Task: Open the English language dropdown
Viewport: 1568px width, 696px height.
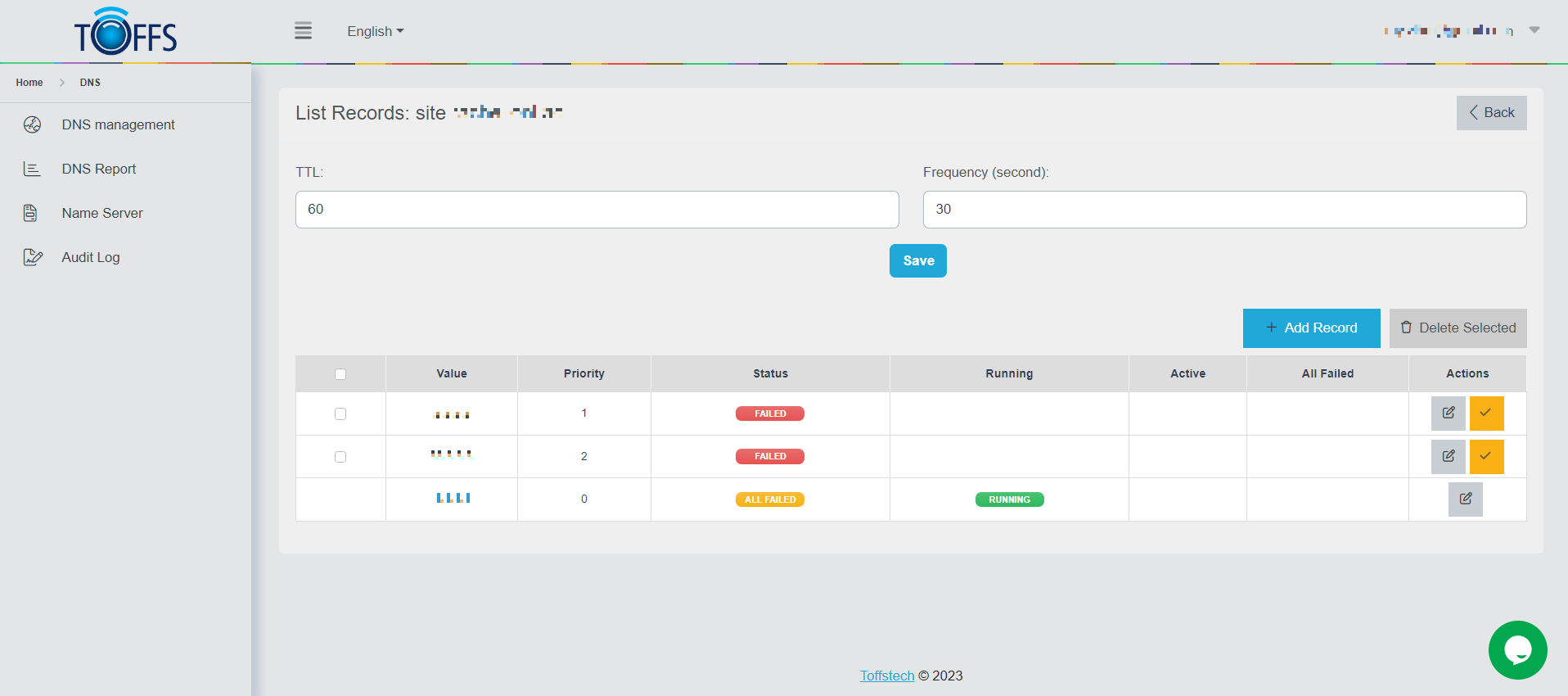Action: tap(375, 31)
